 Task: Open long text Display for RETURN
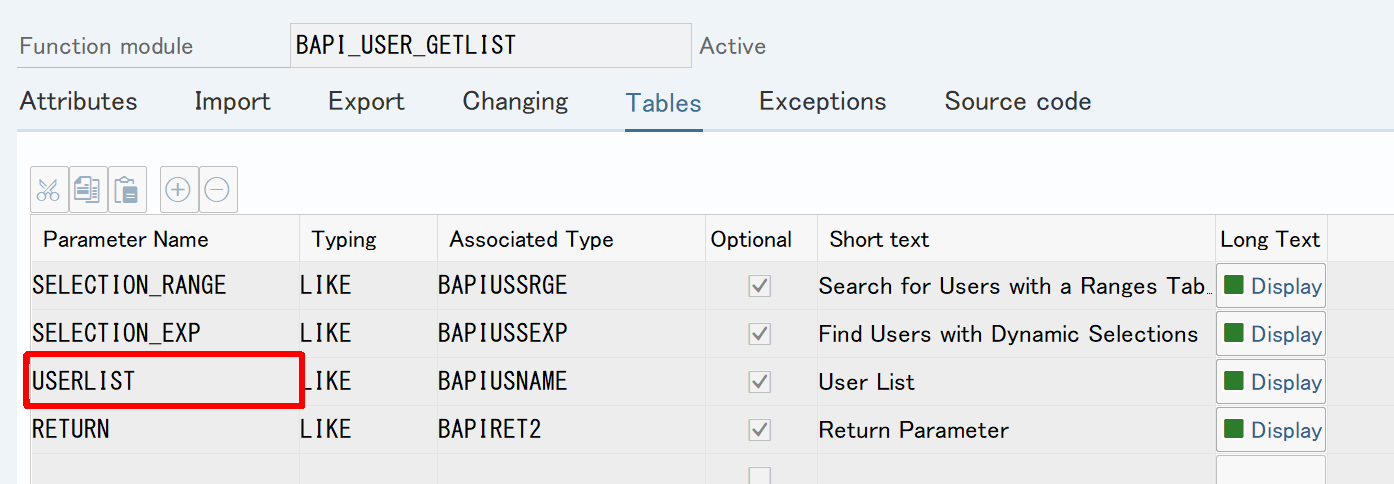point(1271,430)
